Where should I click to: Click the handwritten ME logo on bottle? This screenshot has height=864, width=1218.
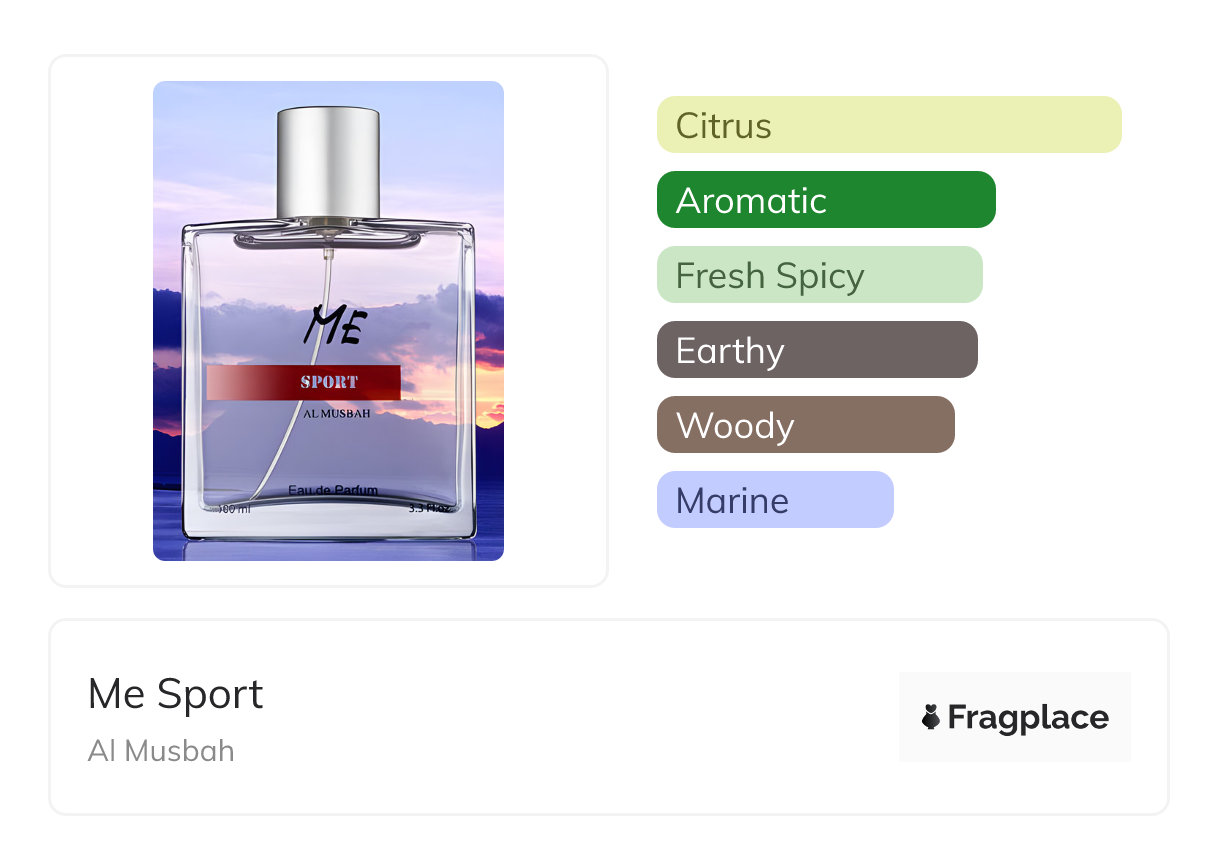(335, 324)
